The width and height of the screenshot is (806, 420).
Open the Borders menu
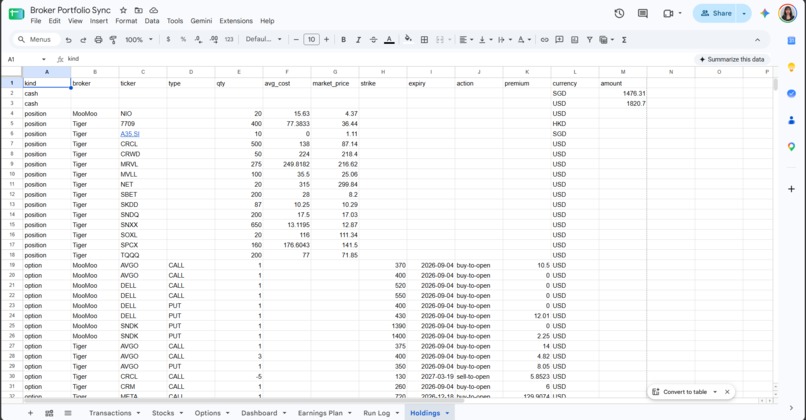424,40
